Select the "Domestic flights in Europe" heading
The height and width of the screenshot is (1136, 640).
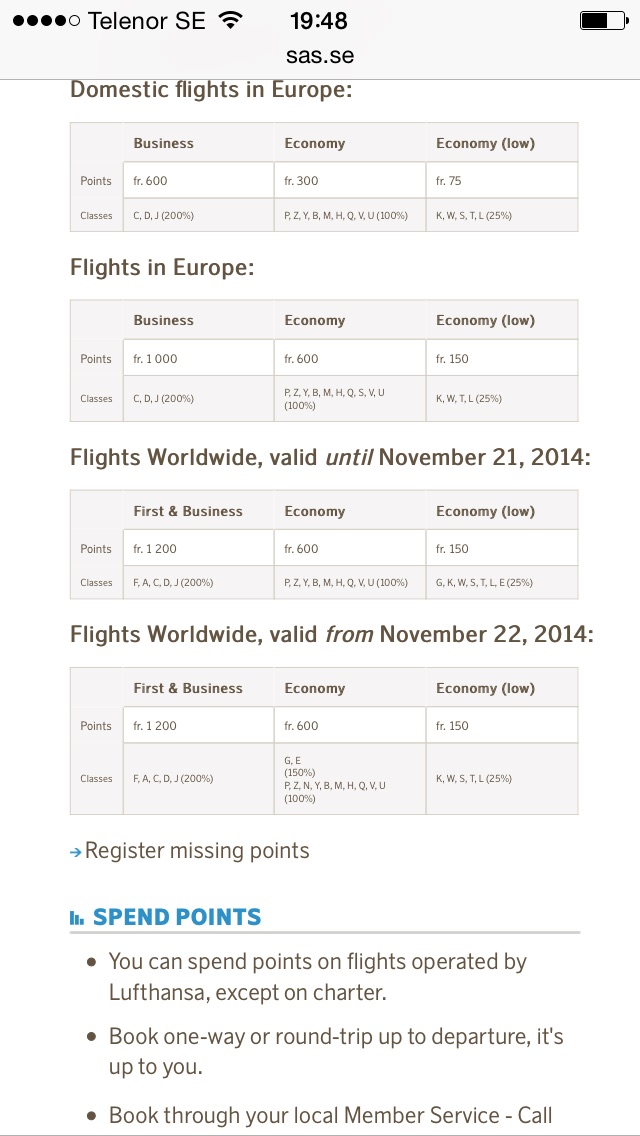210,90
